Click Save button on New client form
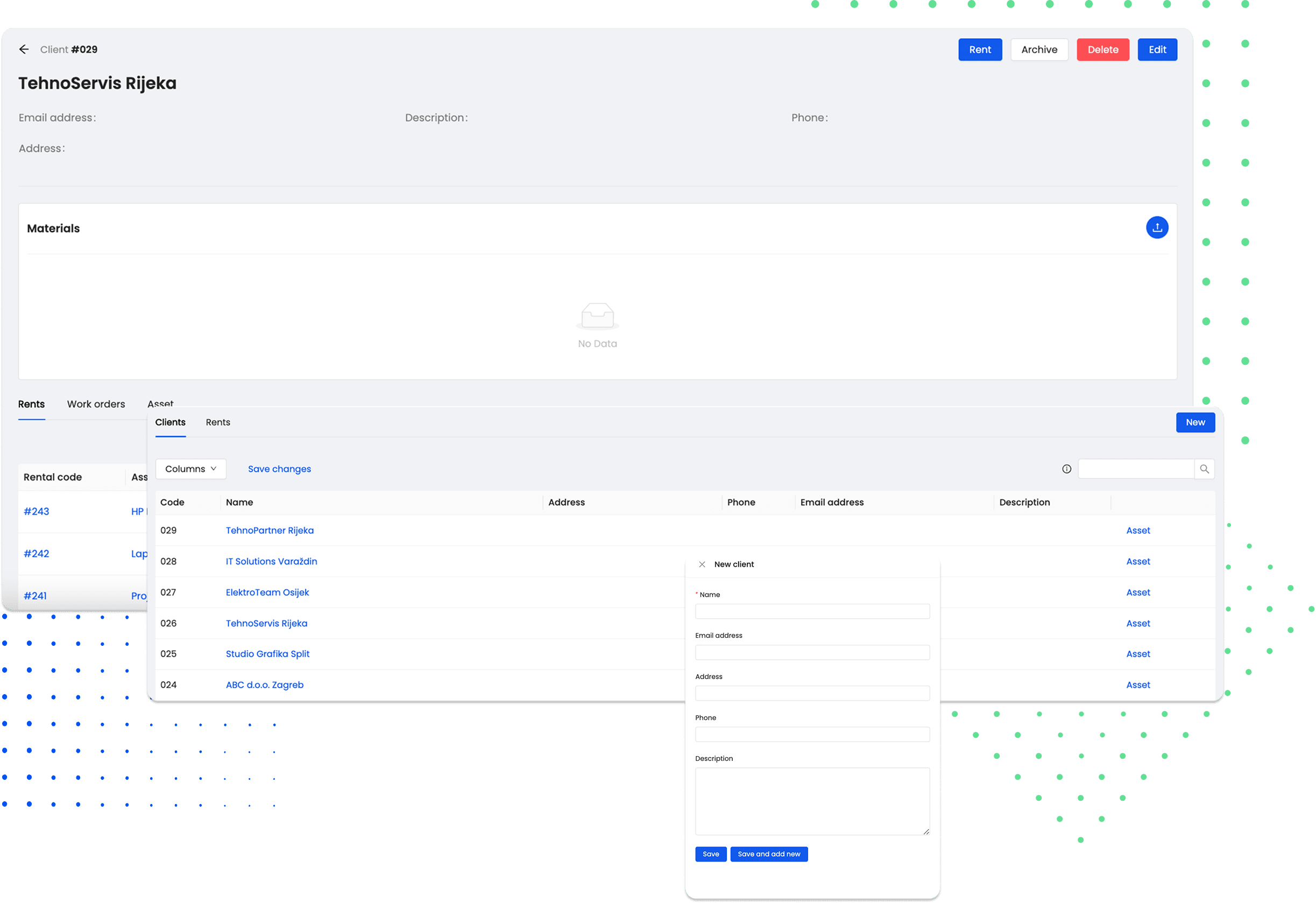1316x903 pixels. tap(711, 854)
